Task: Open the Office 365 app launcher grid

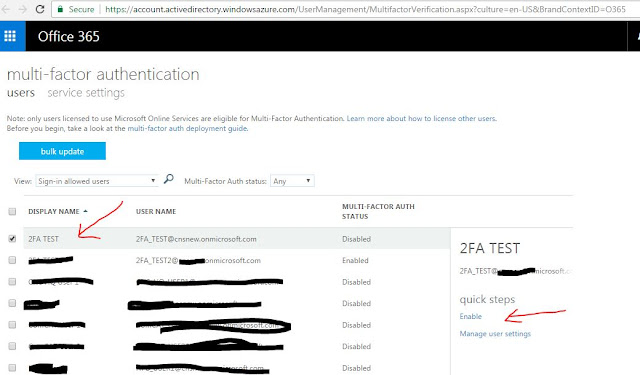Action: pyautogui.click(x=10, y=36)
